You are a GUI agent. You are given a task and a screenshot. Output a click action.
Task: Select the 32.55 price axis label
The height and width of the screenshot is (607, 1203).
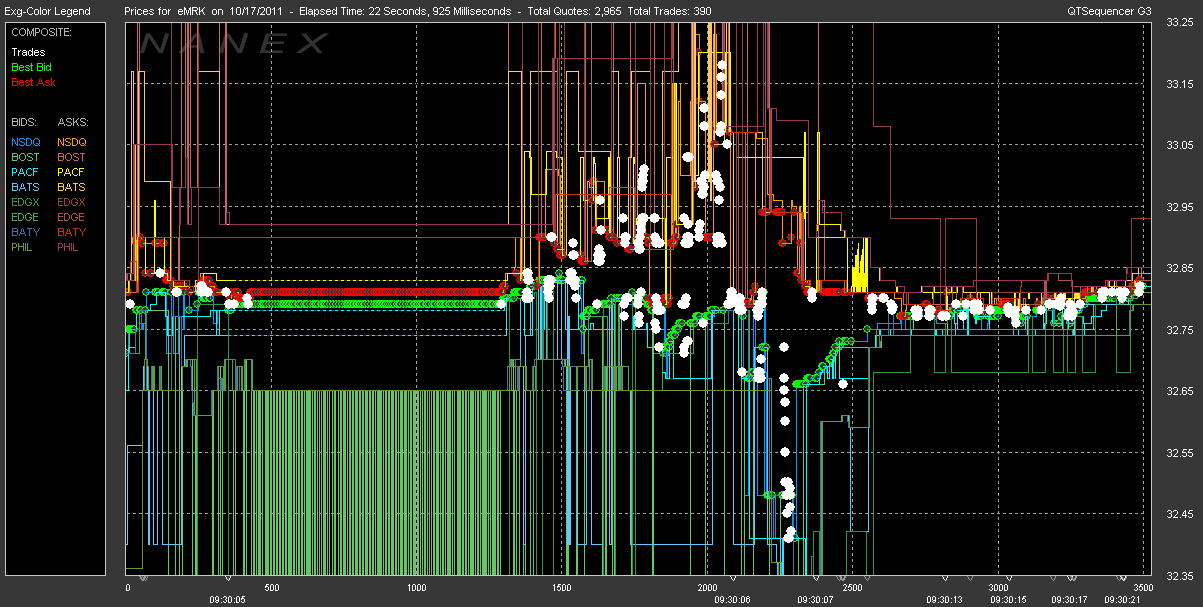pyautogui.click(x=1179, y=453)
